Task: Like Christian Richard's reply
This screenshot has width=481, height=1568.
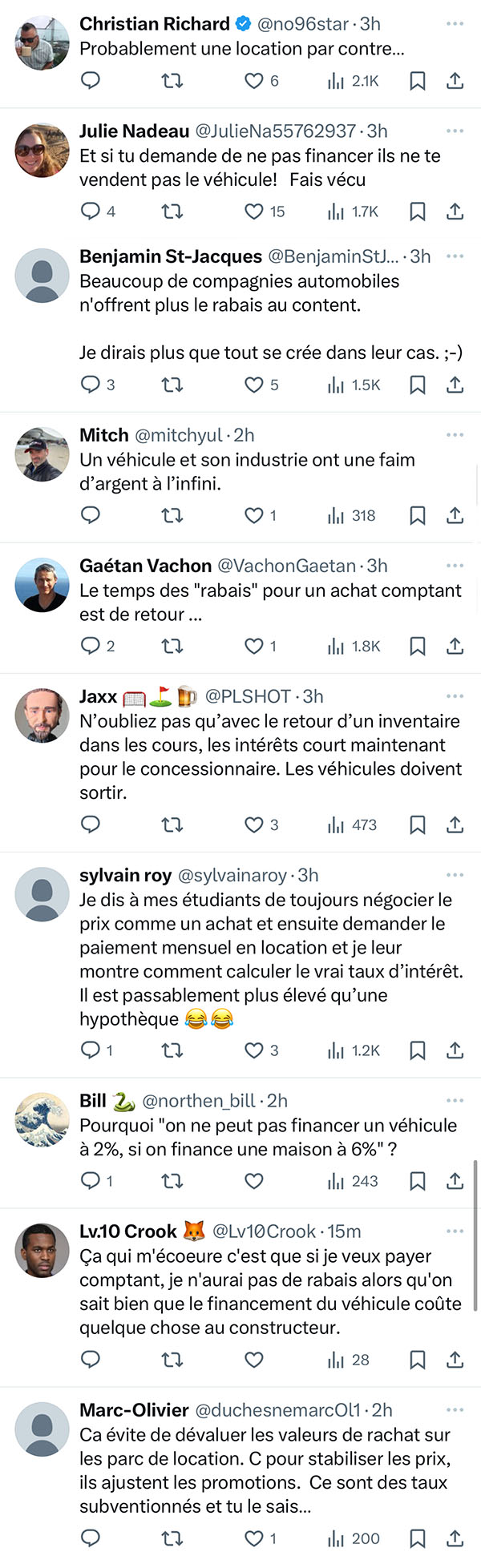Action: (254, 81)
